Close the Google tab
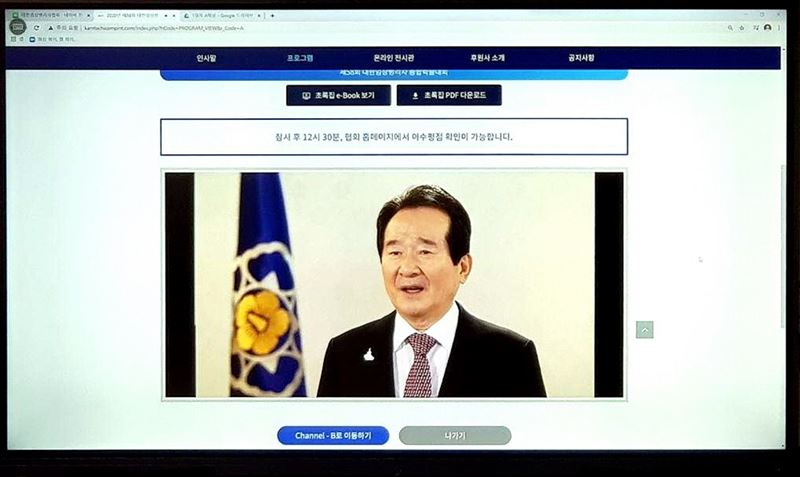Image resolution: width=800 pixels, height=477 pixels. tap(259, 16)
